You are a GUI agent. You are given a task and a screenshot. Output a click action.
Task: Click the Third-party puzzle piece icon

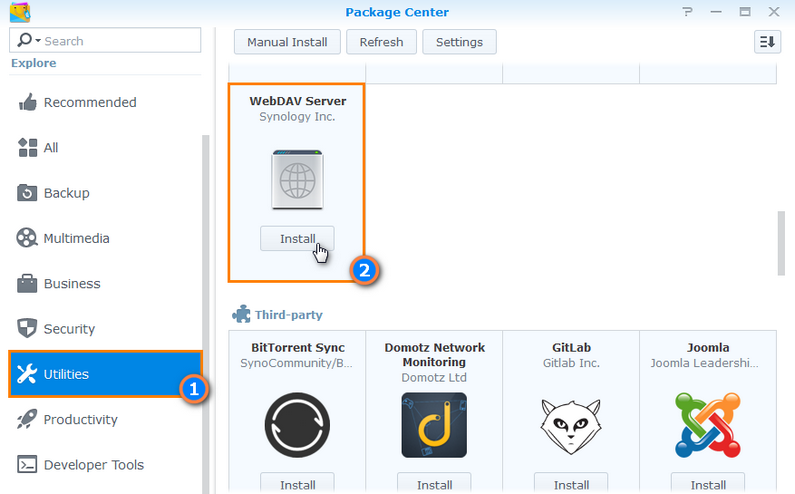tap(241, 314)
